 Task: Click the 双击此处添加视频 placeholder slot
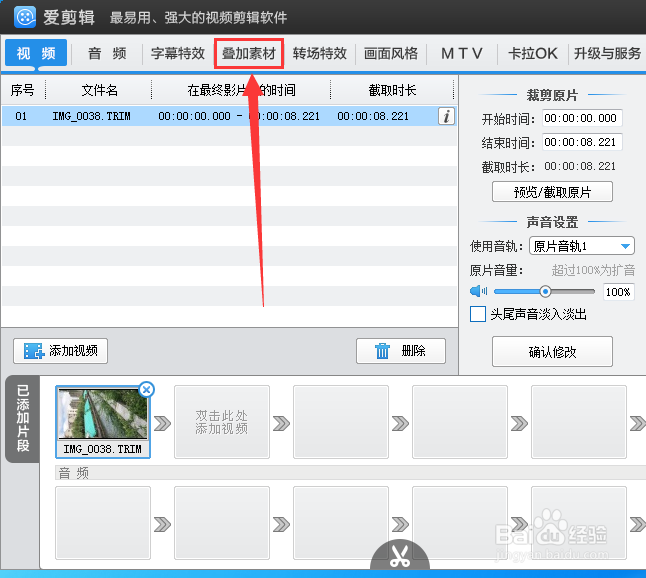click(x=222, y=422)
